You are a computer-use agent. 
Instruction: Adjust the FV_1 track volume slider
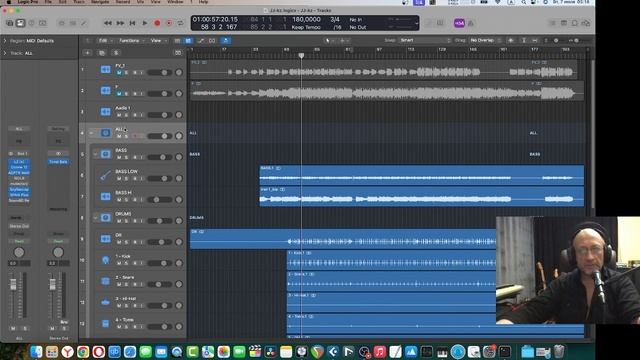pos(160,73)
